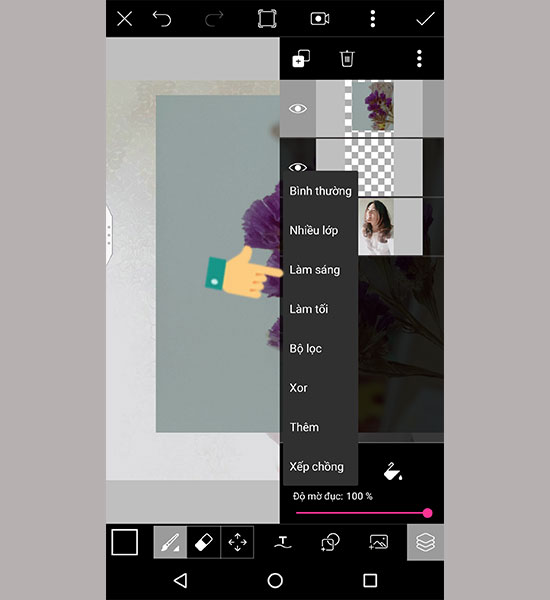Image resolution: width=550 pixels, height=600 pixels.
Task: Open the shape tool
Action: click(330, 542)
